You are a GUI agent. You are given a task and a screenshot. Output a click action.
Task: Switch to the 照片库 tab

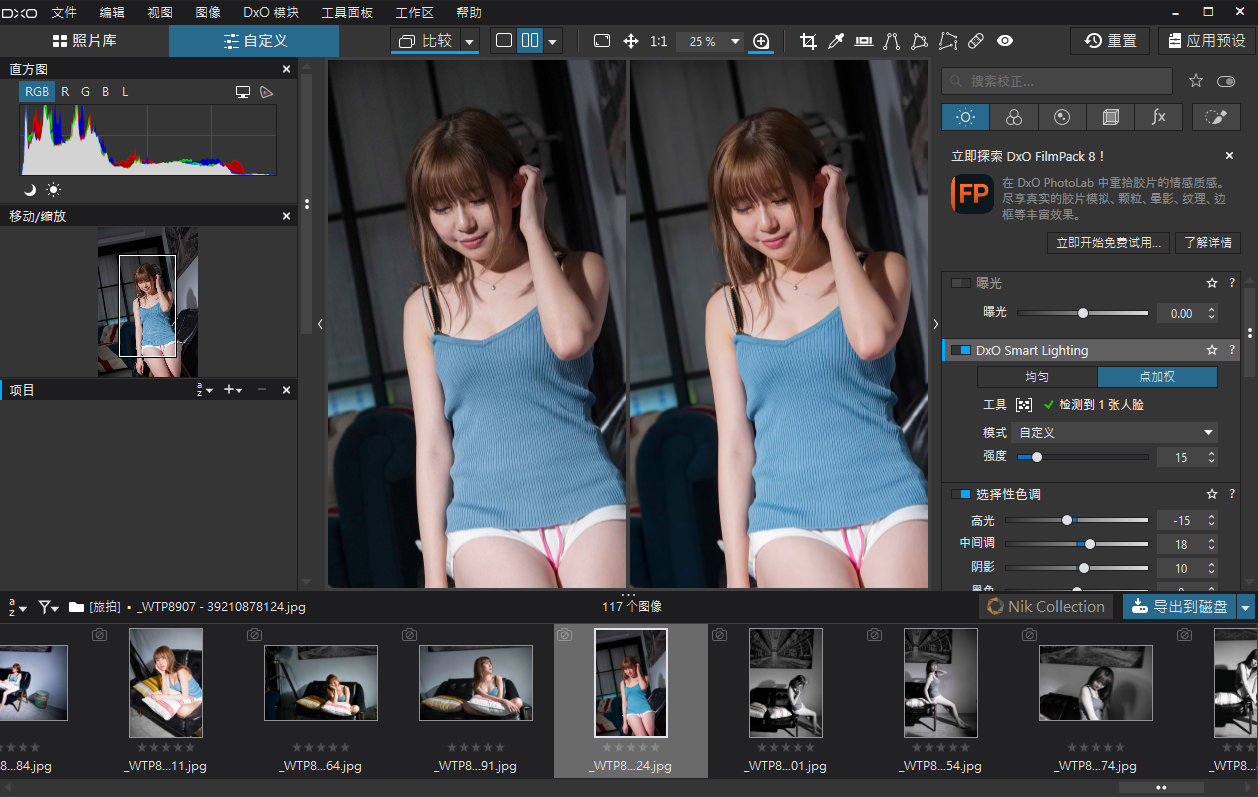pyautogui.click(x=84, y=41)
